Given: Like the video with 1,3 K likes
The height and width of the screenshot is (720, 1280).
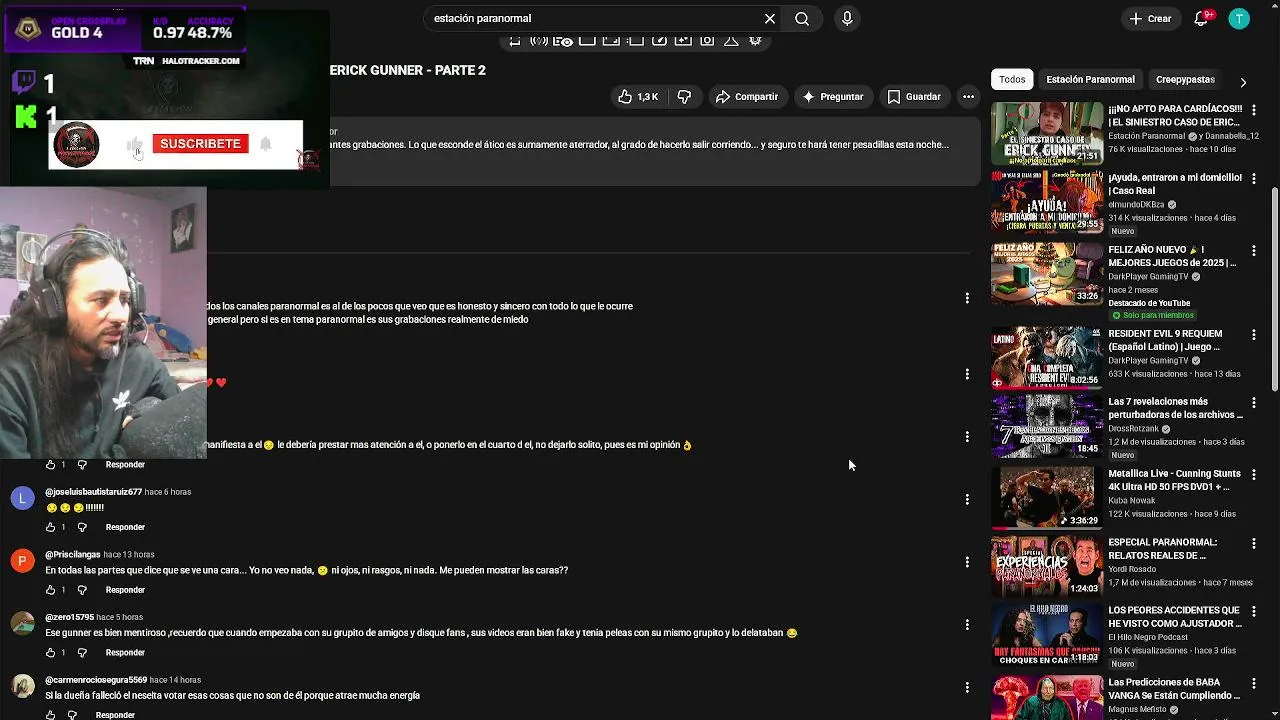Looking at the screenshot, I should pos(638,96).
